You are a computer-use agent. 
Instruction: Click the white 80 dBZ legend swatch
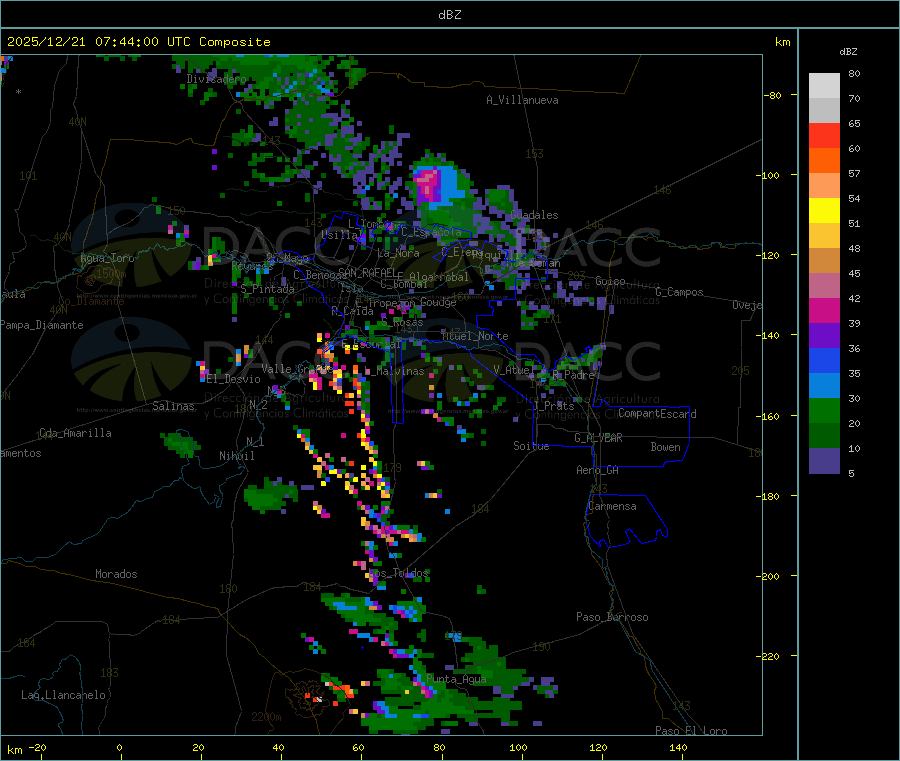(824, 86)
